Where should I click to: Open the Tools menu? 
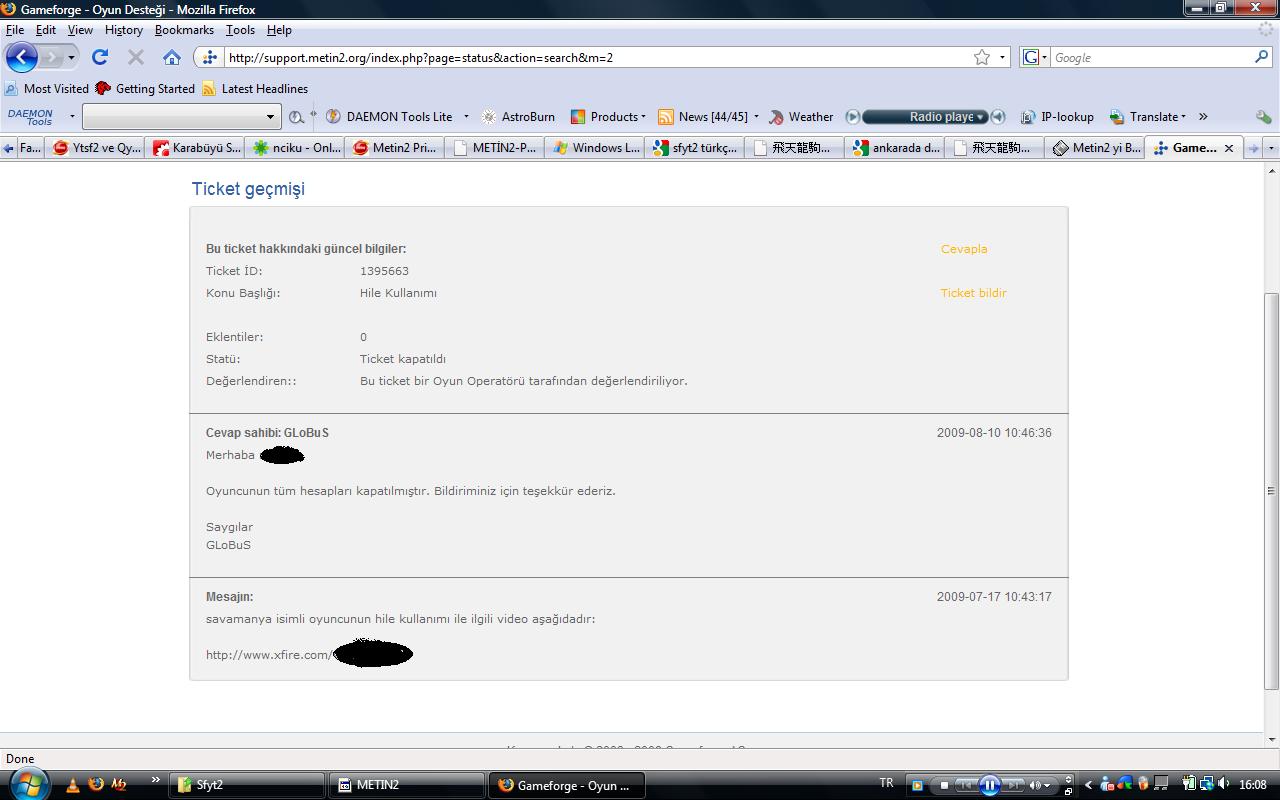pos(240,30)
